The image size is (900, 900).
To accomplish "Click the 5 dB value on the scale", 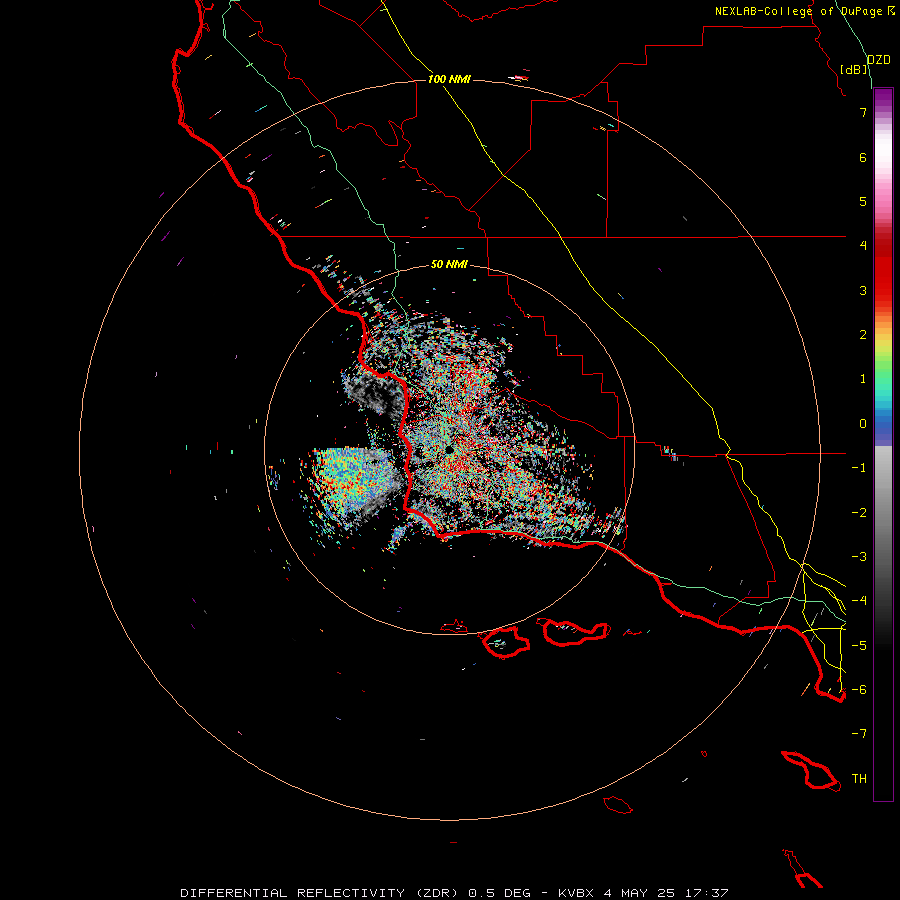I will (863, 201).
